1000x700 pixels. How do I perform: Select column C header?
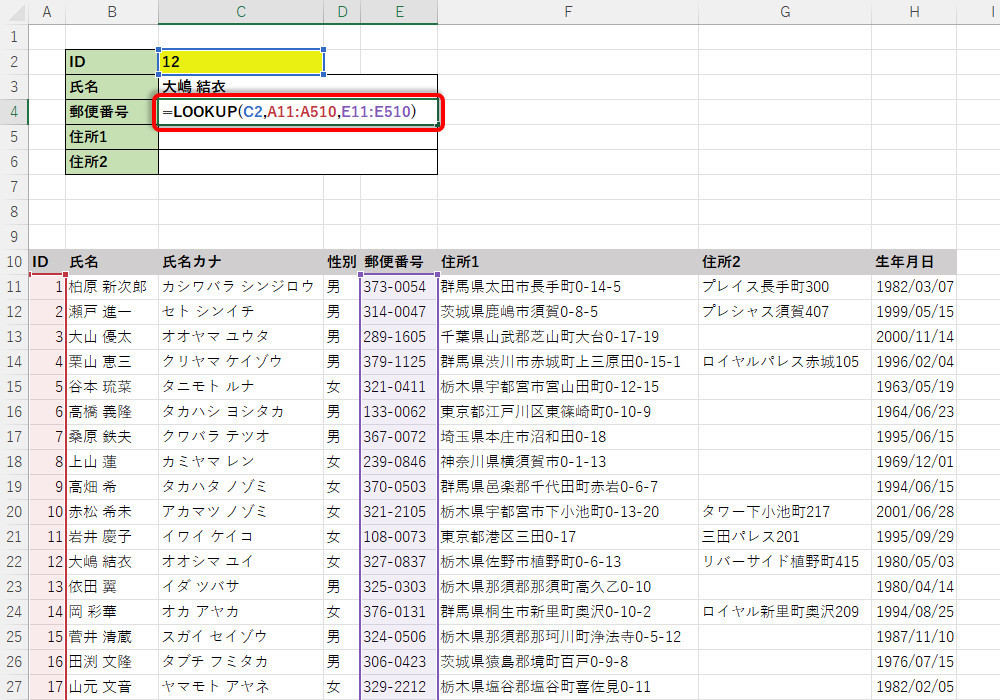(240, 12)
